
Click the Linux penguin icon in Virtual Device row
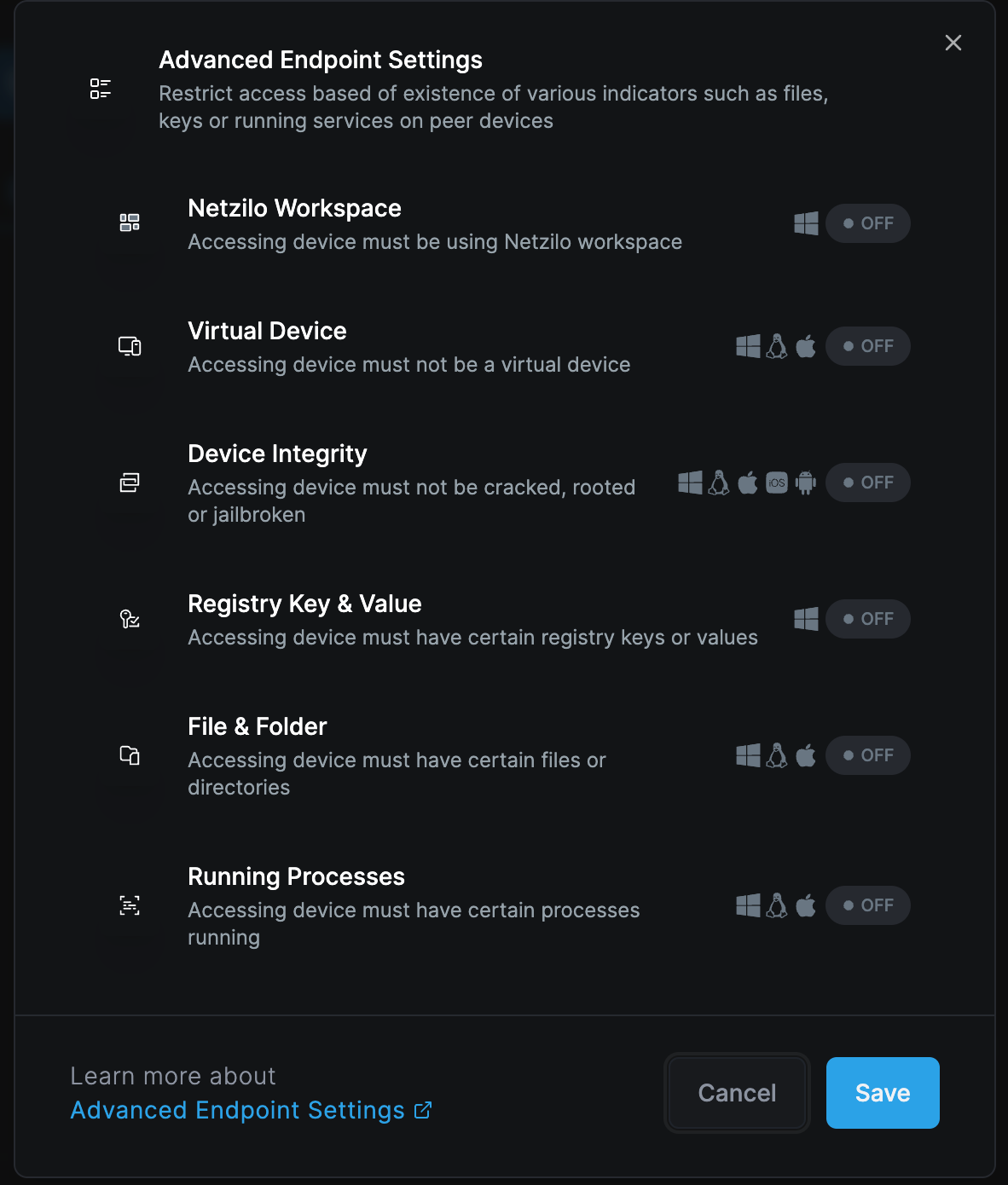tap(777, 346)
